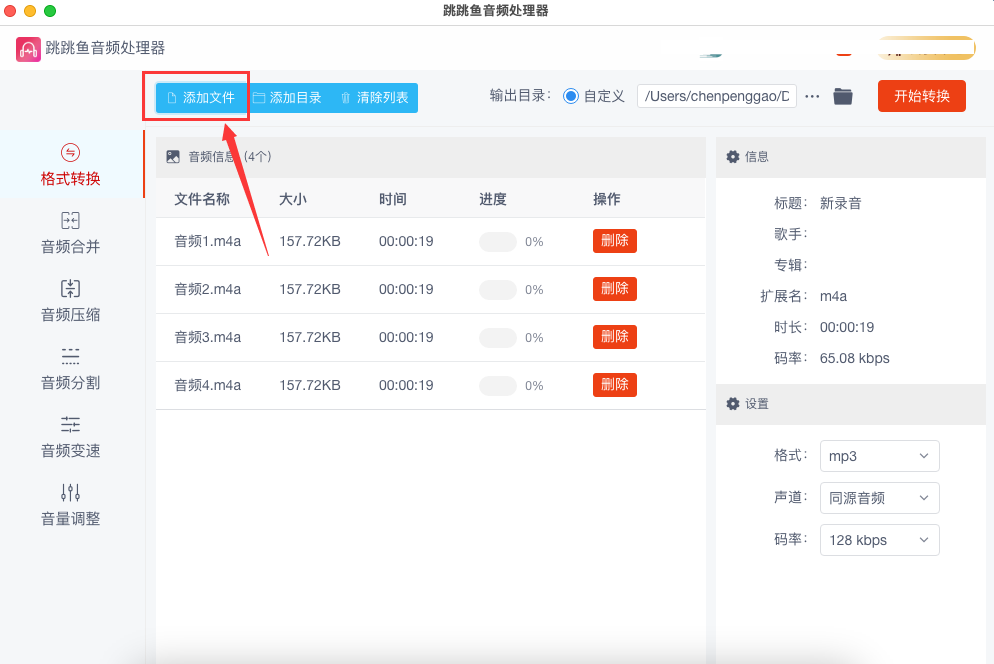The image size is (994, 664).
Task: Click the 添加文件 button
Action: coord(201,98)
